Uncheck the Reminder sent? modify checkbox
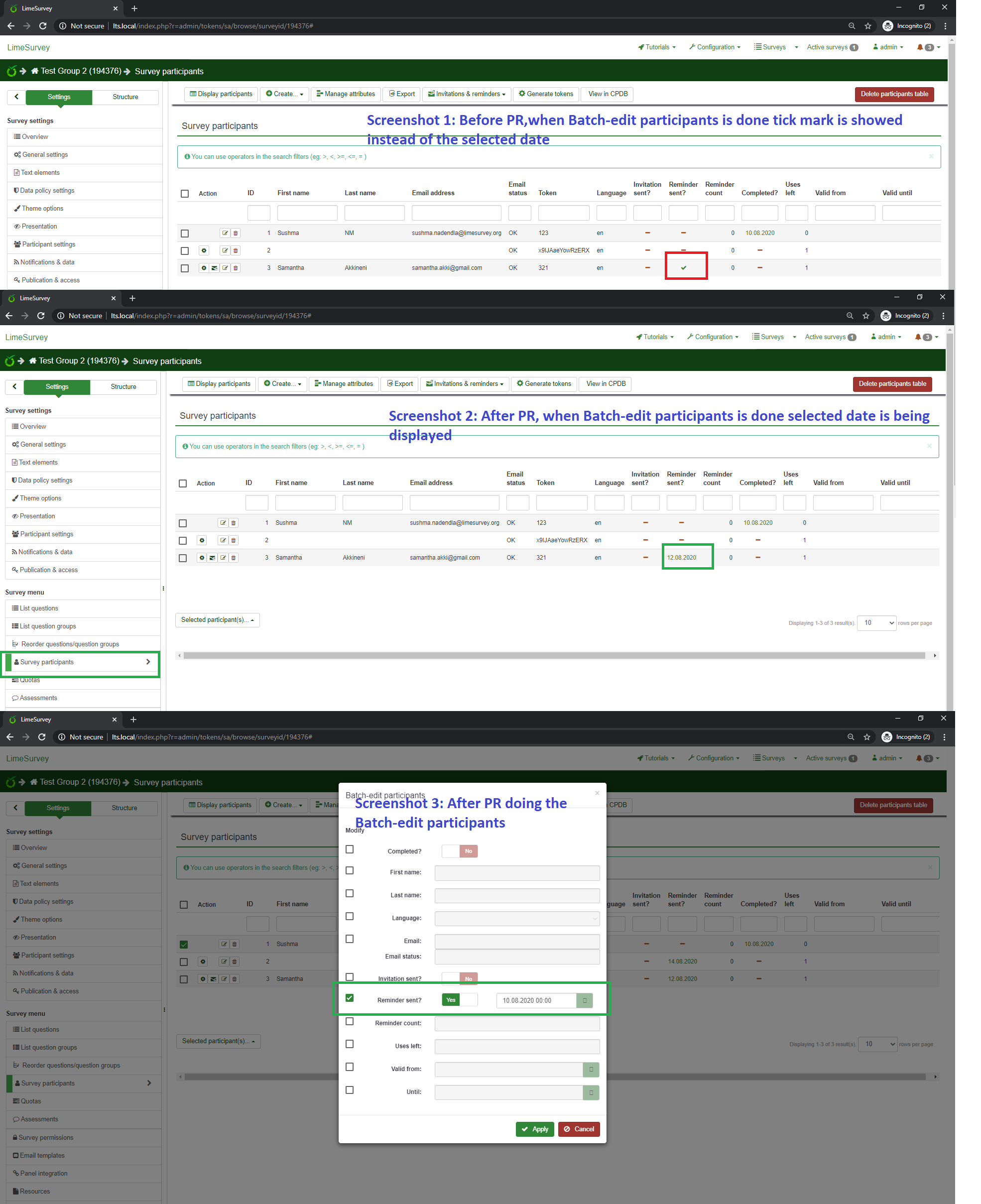This screenshot has width=981, height=1204. point(349,998)
